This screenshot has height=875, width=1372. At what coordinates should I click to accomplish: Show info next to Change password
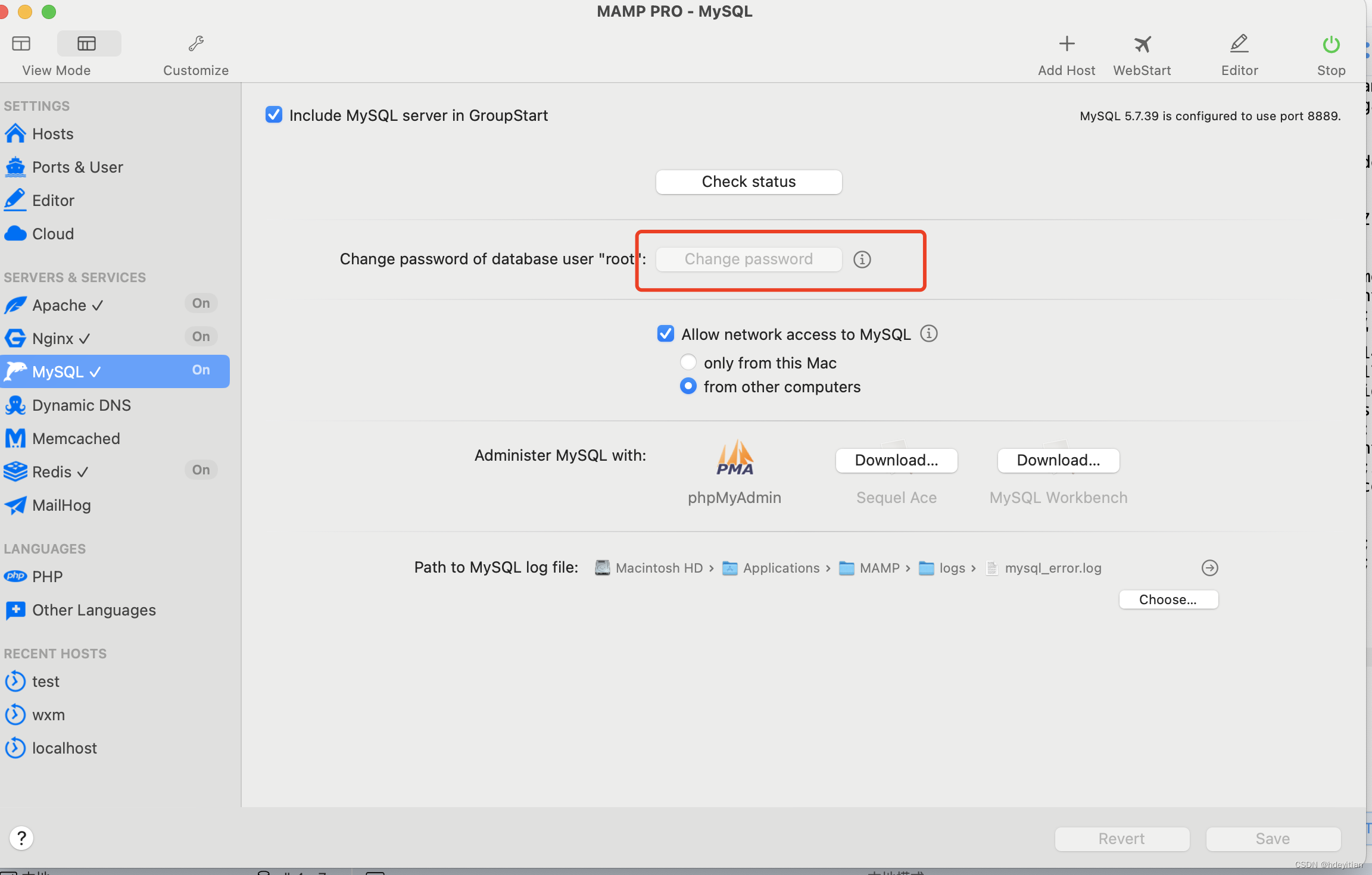click(862, 260)
